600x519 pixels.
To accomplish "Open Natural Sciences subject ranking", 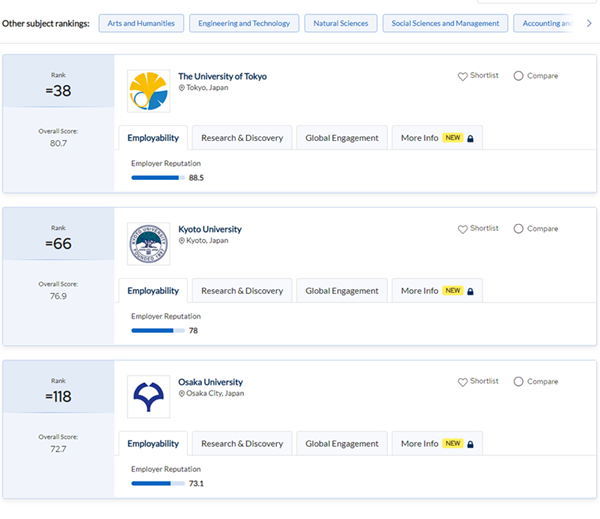I will (341, 23).
